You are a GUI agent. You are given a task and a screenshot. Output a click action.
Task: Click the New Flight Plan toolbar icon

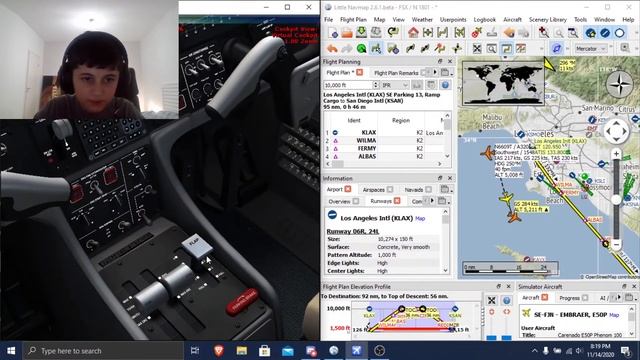pyautogui.click(x=333, y=32)
